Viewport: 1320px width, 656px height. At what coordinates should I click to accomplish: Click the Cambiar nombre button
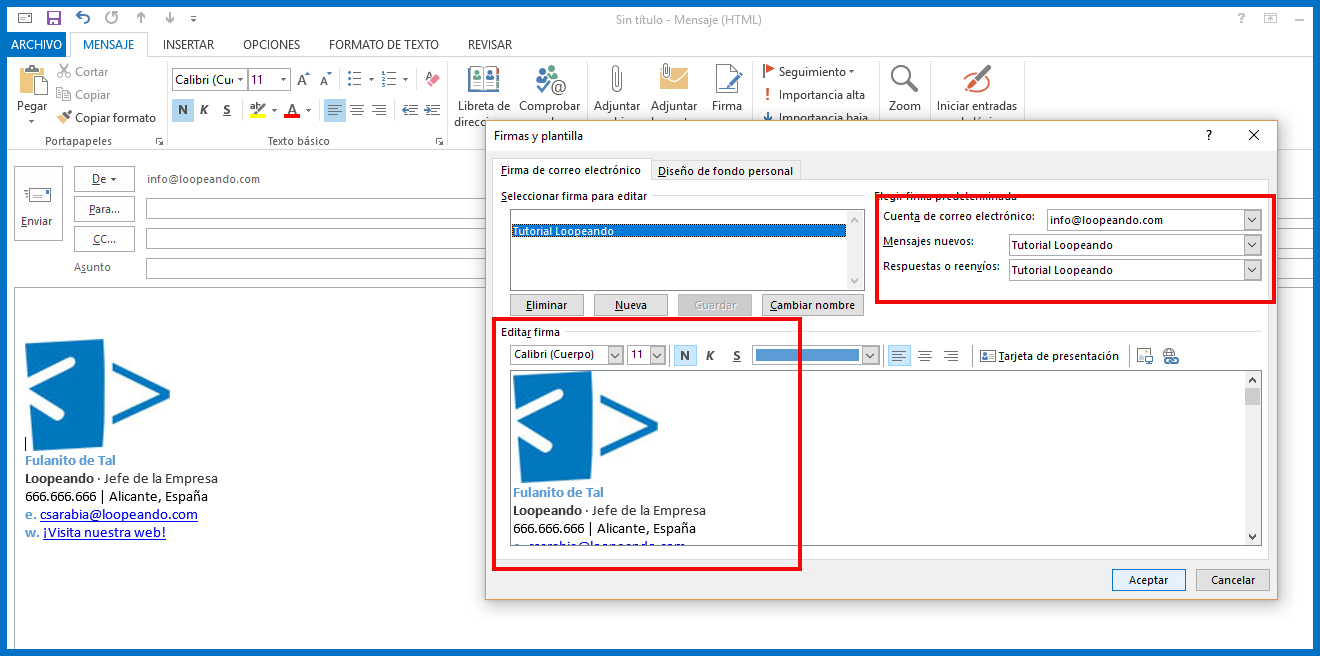click(x=812, y=305)
